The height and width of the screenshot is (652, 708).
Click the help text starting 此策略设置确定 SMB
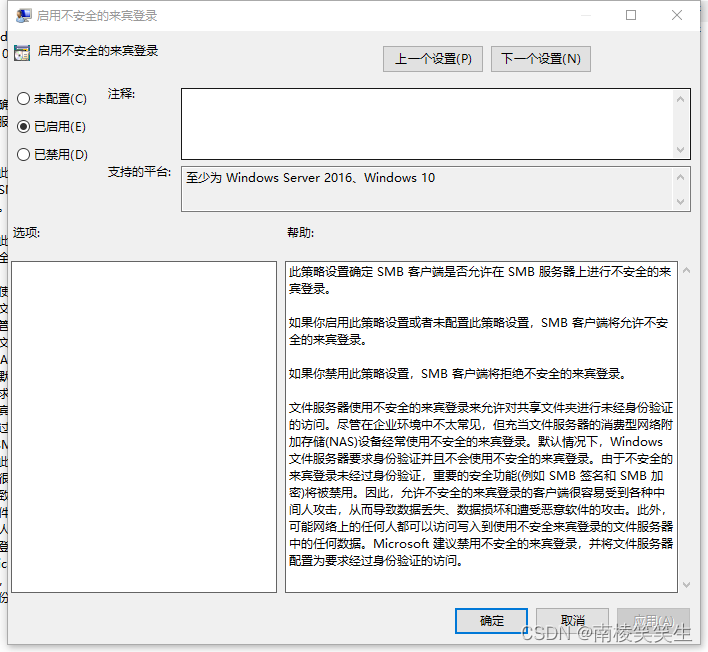[480, 280]
